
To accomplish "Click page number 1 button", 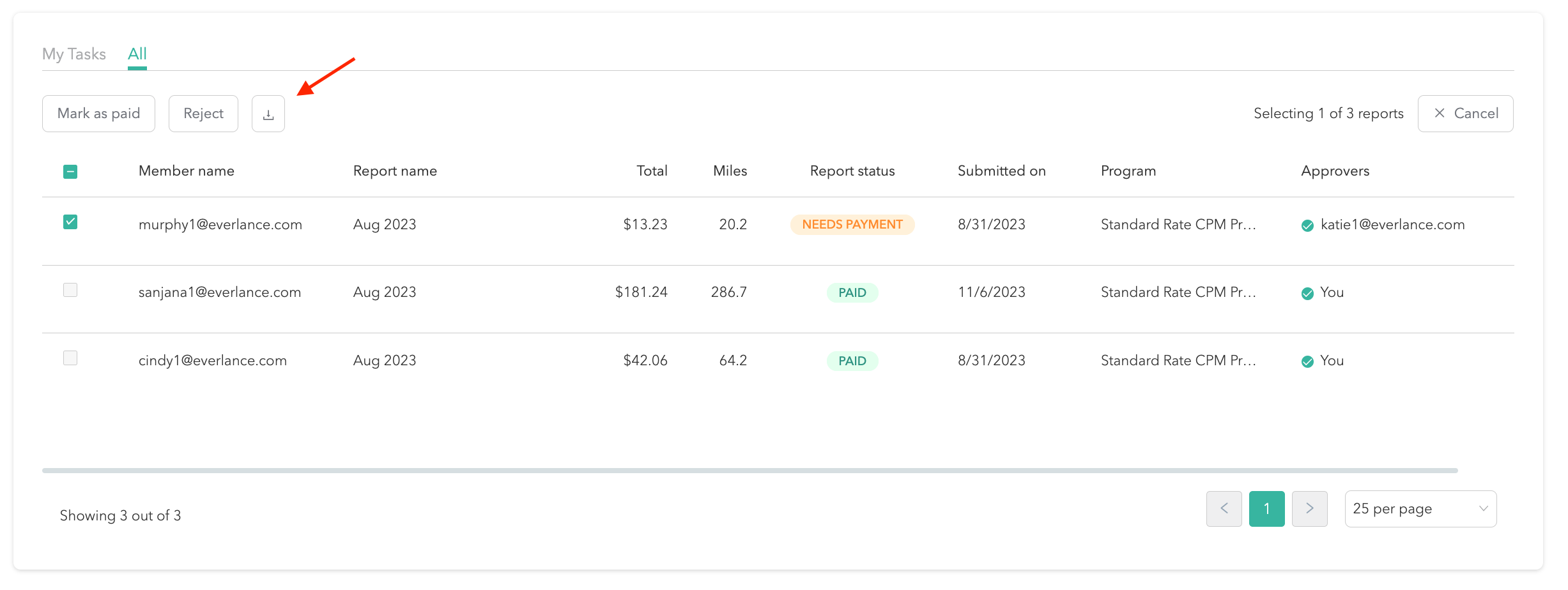I will pos(1266,509).
